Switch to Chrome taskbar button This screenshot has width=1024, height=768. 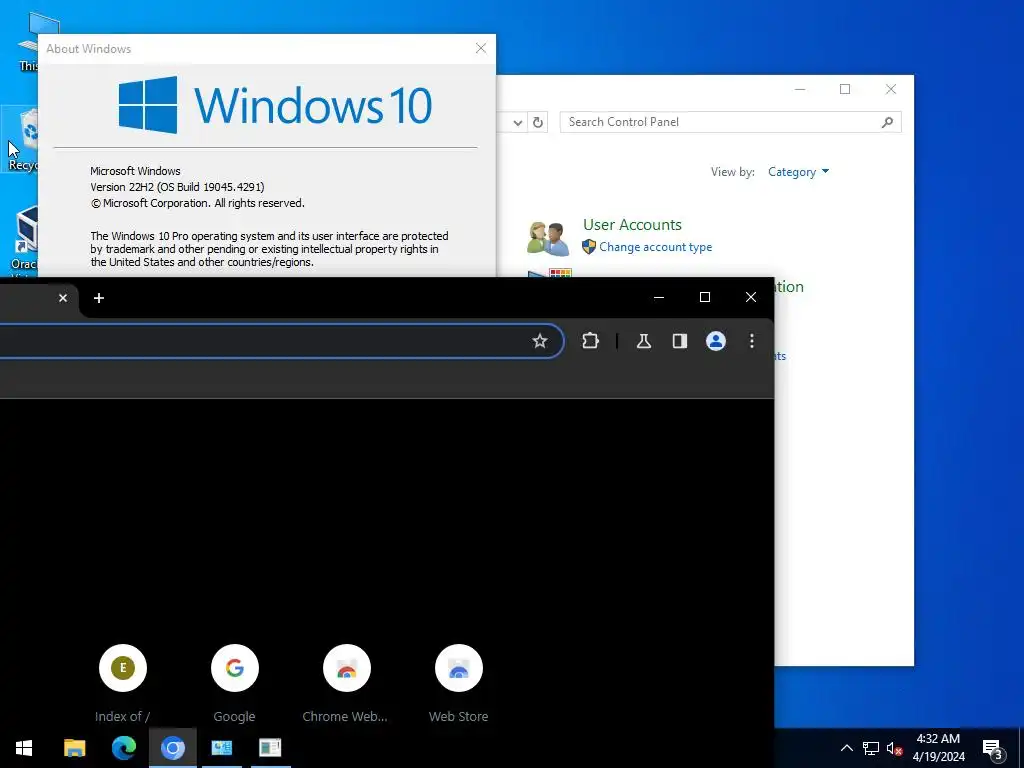click(172, 748)
